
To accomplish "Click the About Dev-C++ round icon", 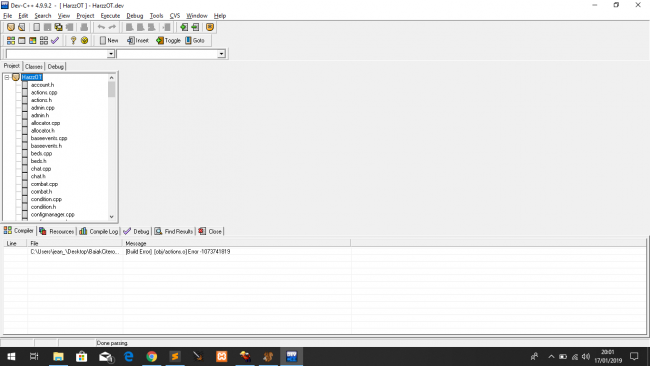I will (85, 41).
